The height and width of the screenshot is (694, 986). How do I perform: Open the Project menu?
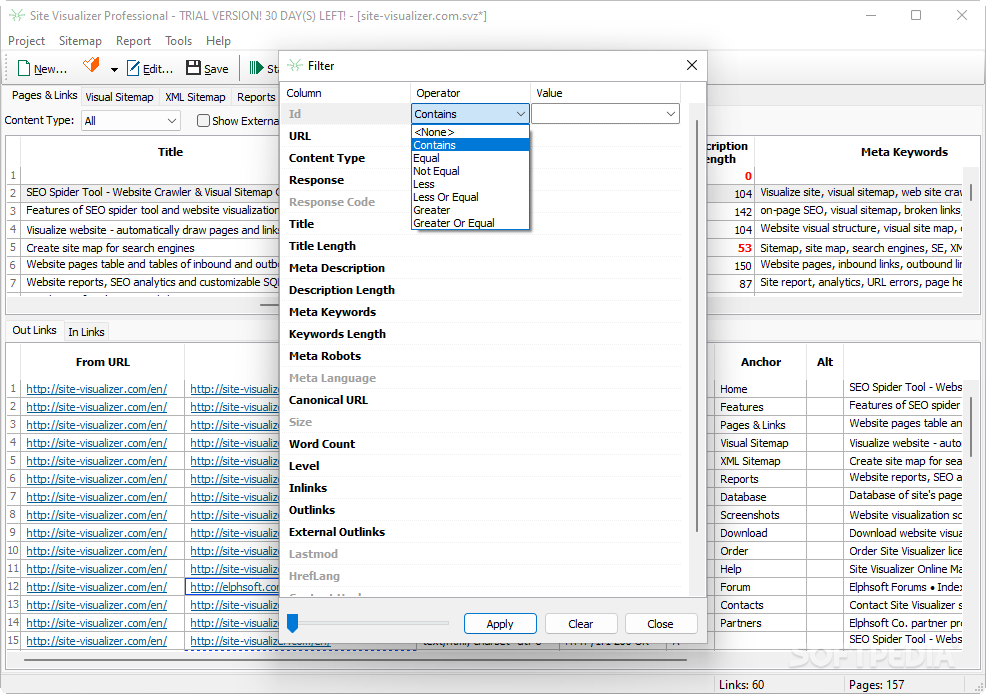[x=26, y=41]
